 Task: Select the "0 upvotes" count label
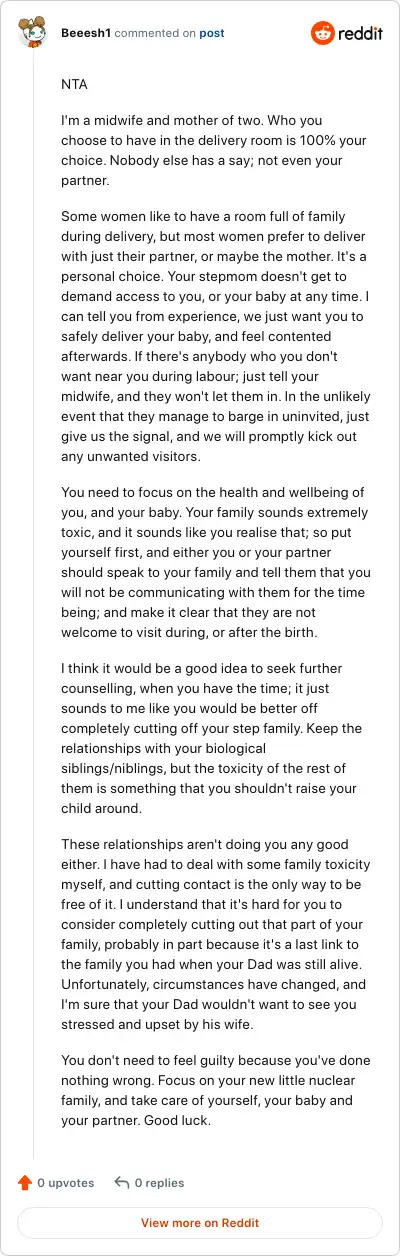tap(66, 1183)
